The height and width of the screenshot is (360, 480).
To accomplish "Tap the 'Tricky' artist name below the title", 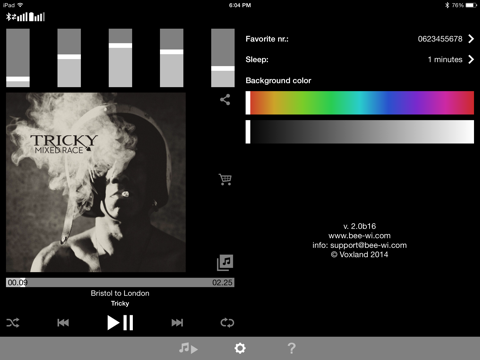I will [x=120, y=303].
